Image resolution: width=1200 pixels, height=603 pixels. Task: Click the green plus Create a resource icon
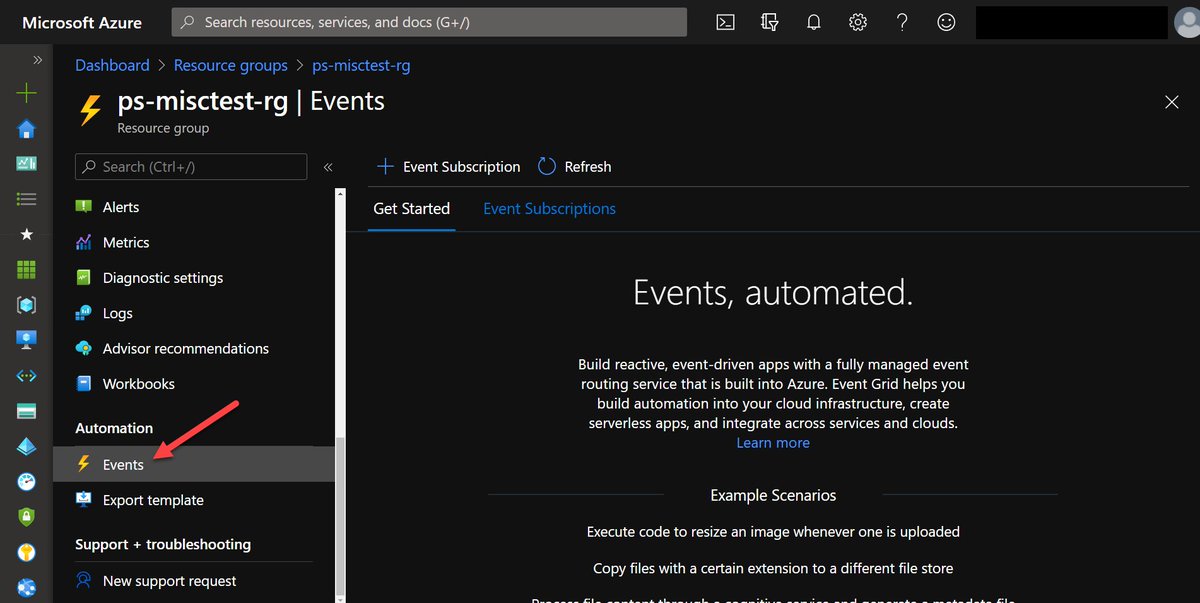(27, 93)
